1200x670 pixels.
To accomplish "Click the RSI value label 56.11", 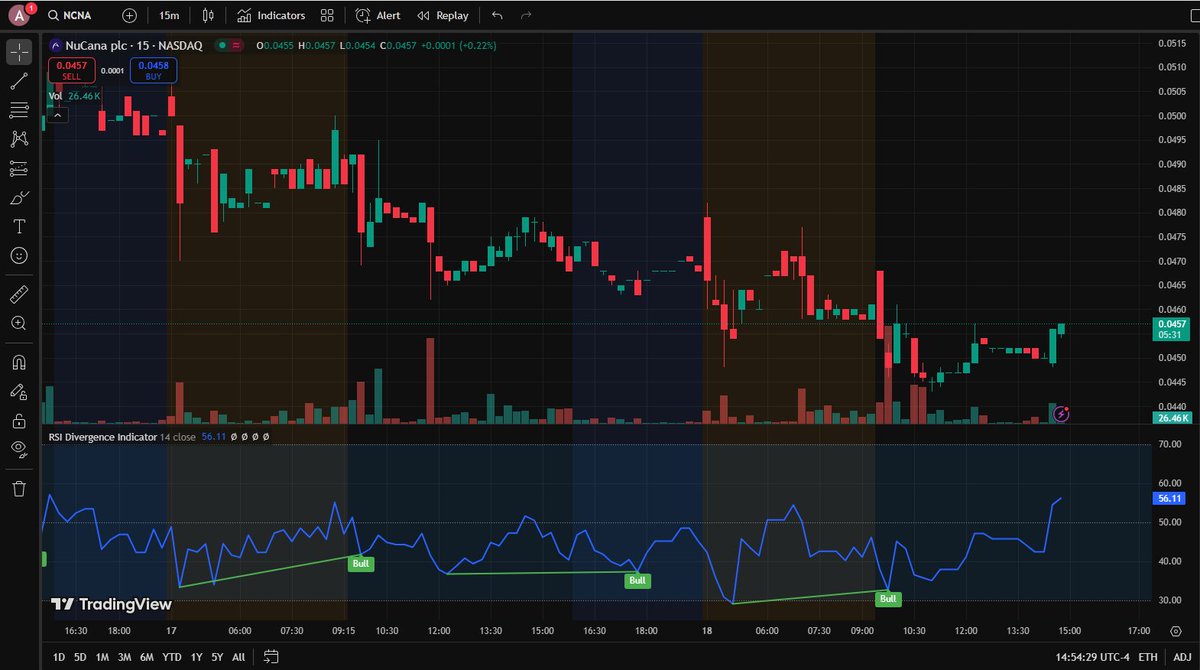I will 1171,497.
